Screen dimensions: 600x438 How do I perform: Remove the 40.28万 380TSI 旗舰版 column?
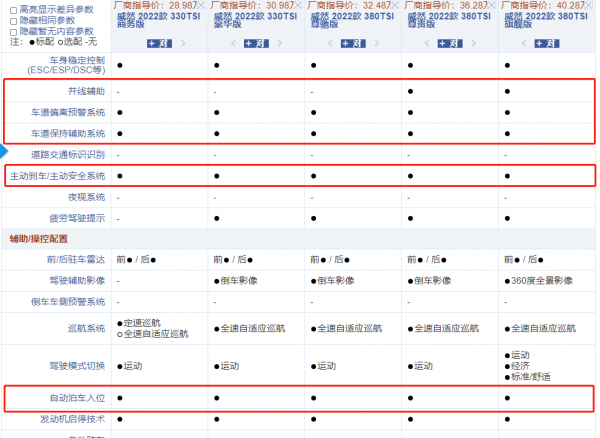[x=589, y=5]
